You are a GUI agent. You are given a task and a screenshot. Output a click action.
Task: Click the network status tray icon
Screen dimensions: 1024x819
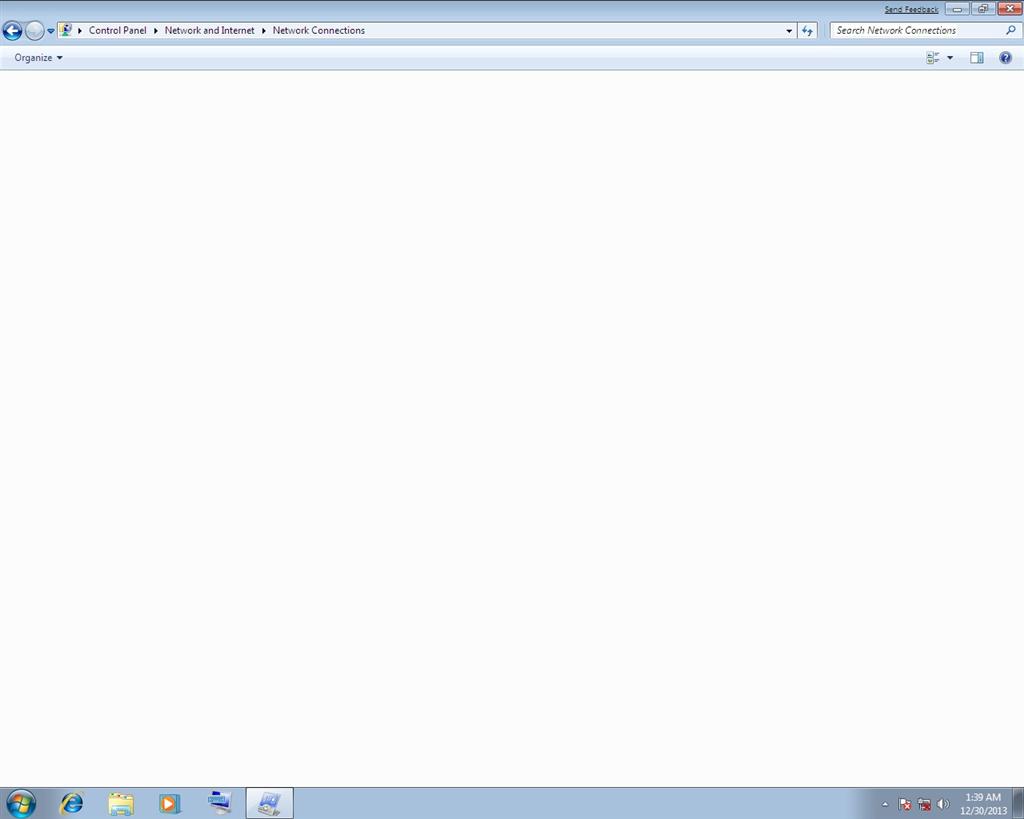[x=924, y=804]
